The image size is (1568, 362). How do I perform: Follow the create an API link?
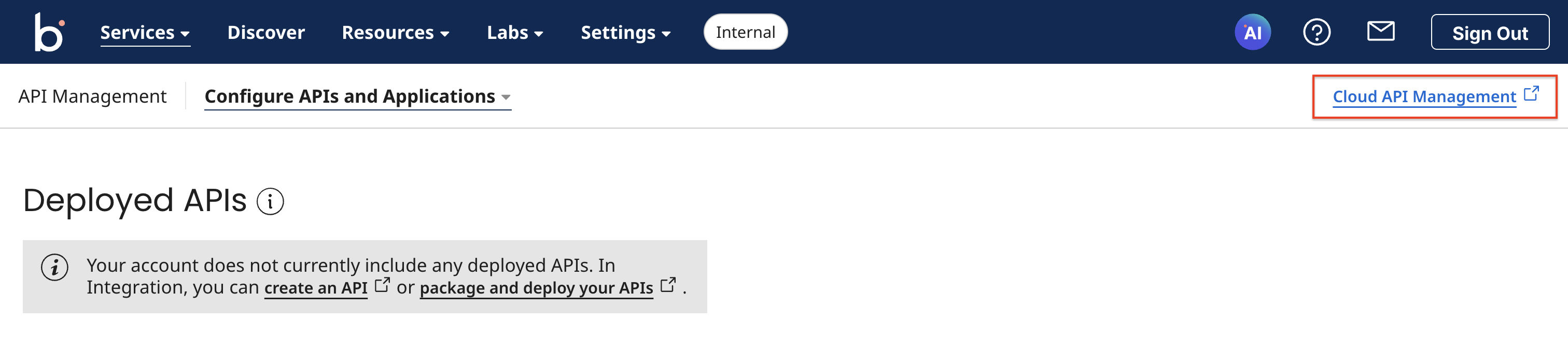pyautogui.click(x=315, y=288)
